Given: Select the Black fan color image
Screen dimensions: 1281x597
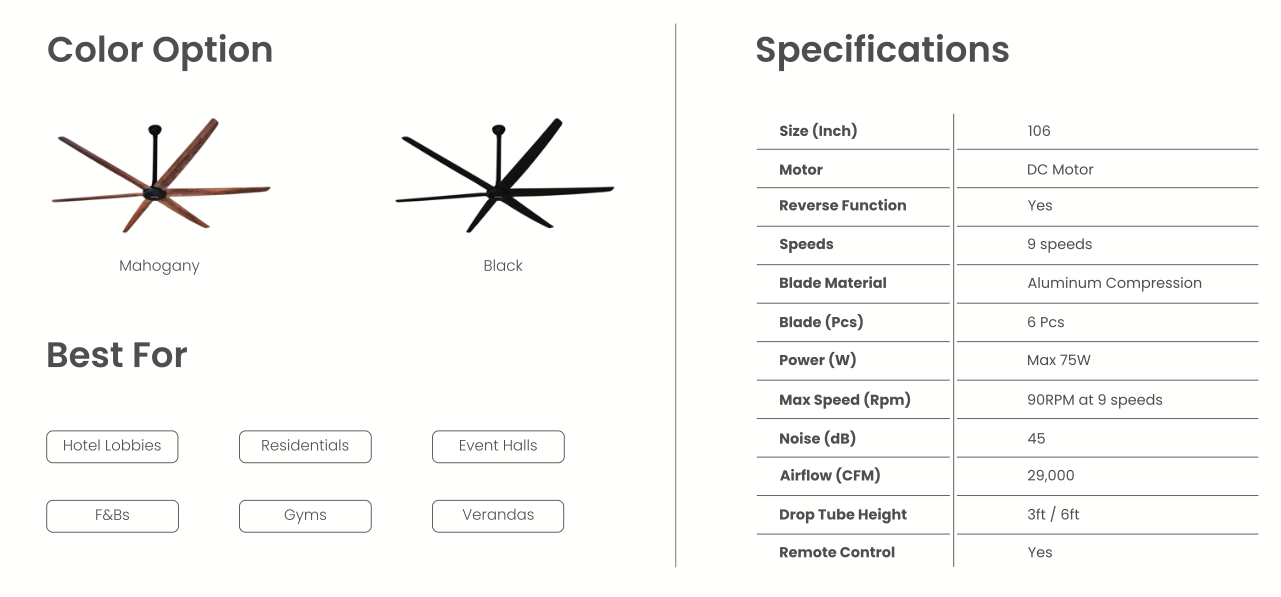Looking at the screenshot, I should pos(504,177).
